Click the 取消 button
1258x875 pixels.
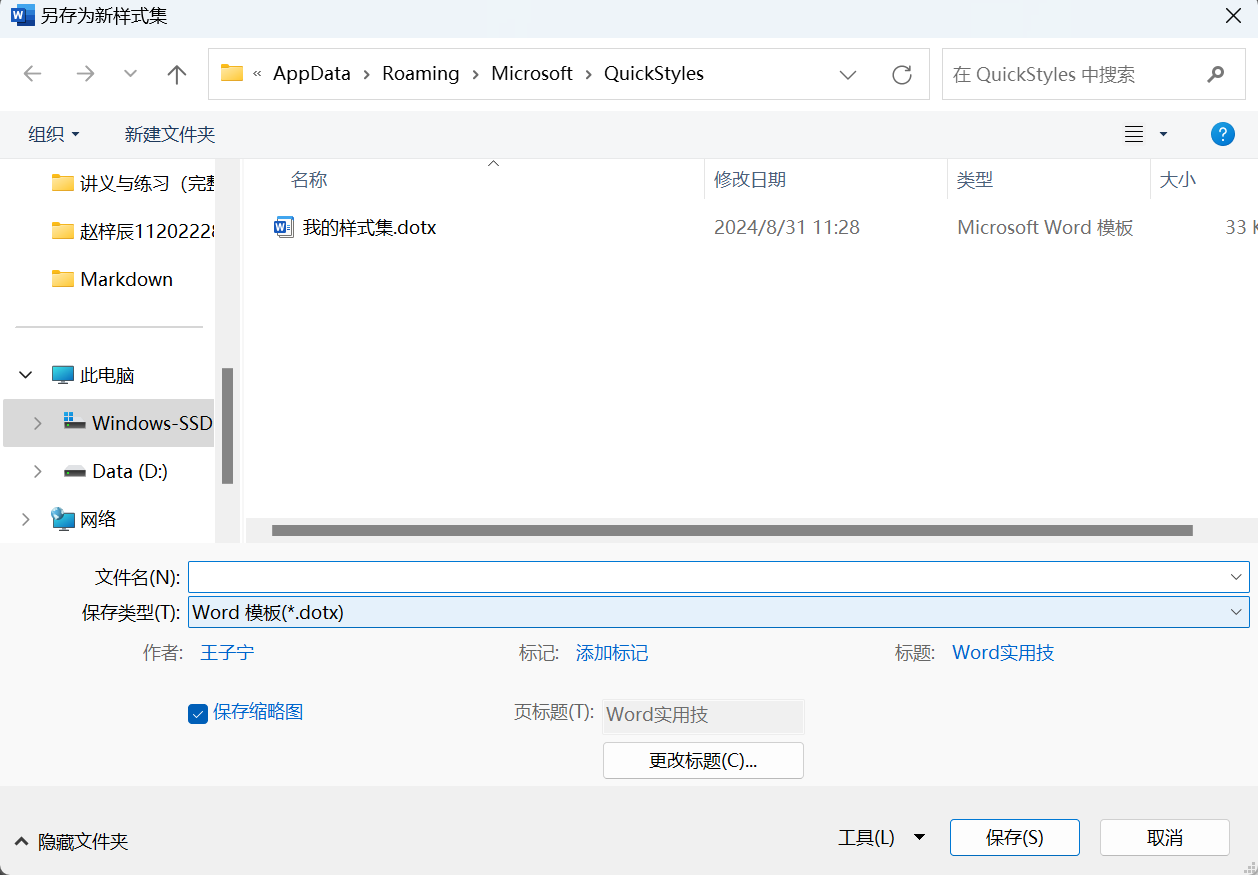click(1165, 838)
